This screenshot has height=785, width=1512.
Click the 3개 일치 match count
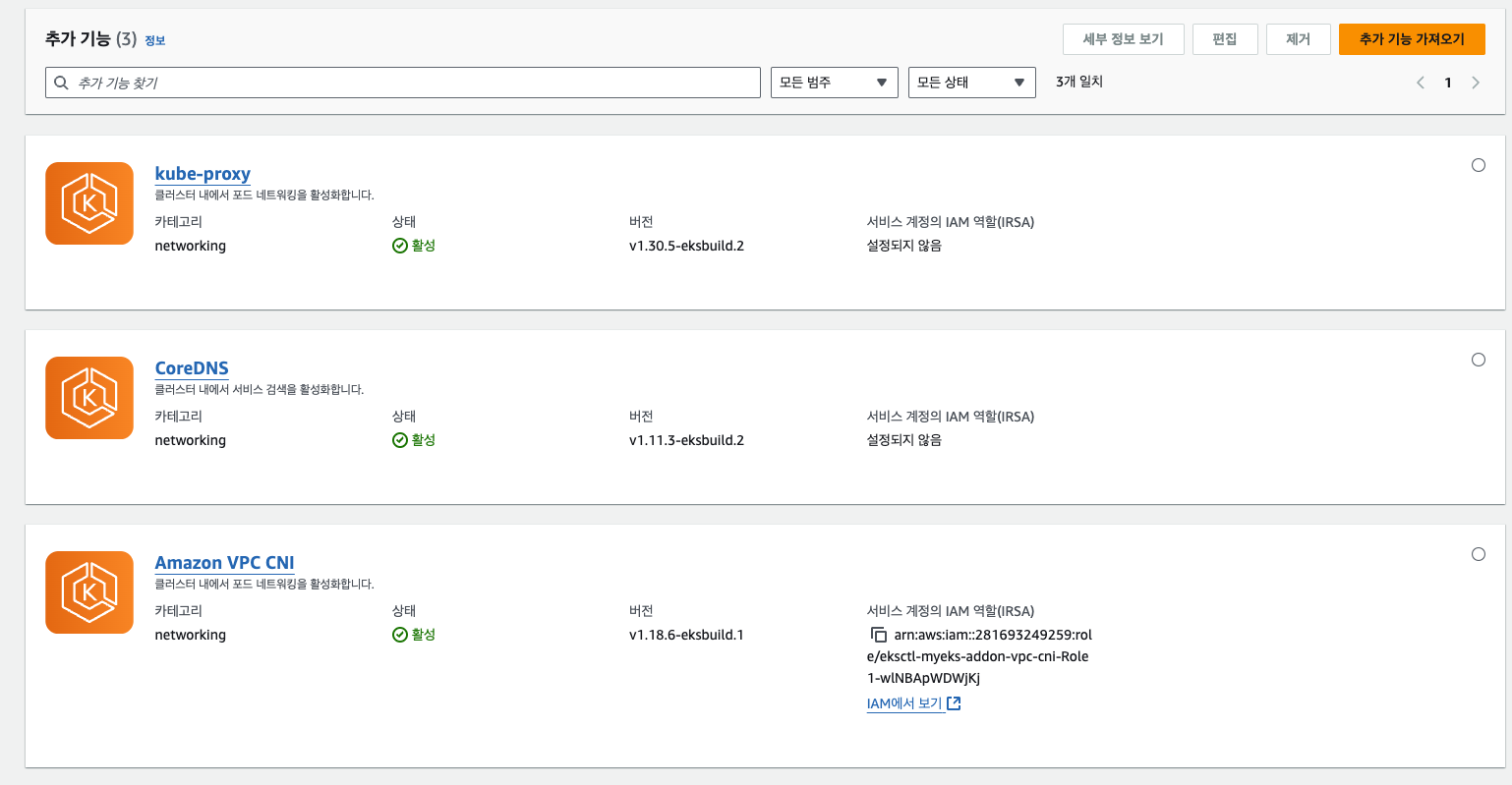click(x=1079, y=82)
